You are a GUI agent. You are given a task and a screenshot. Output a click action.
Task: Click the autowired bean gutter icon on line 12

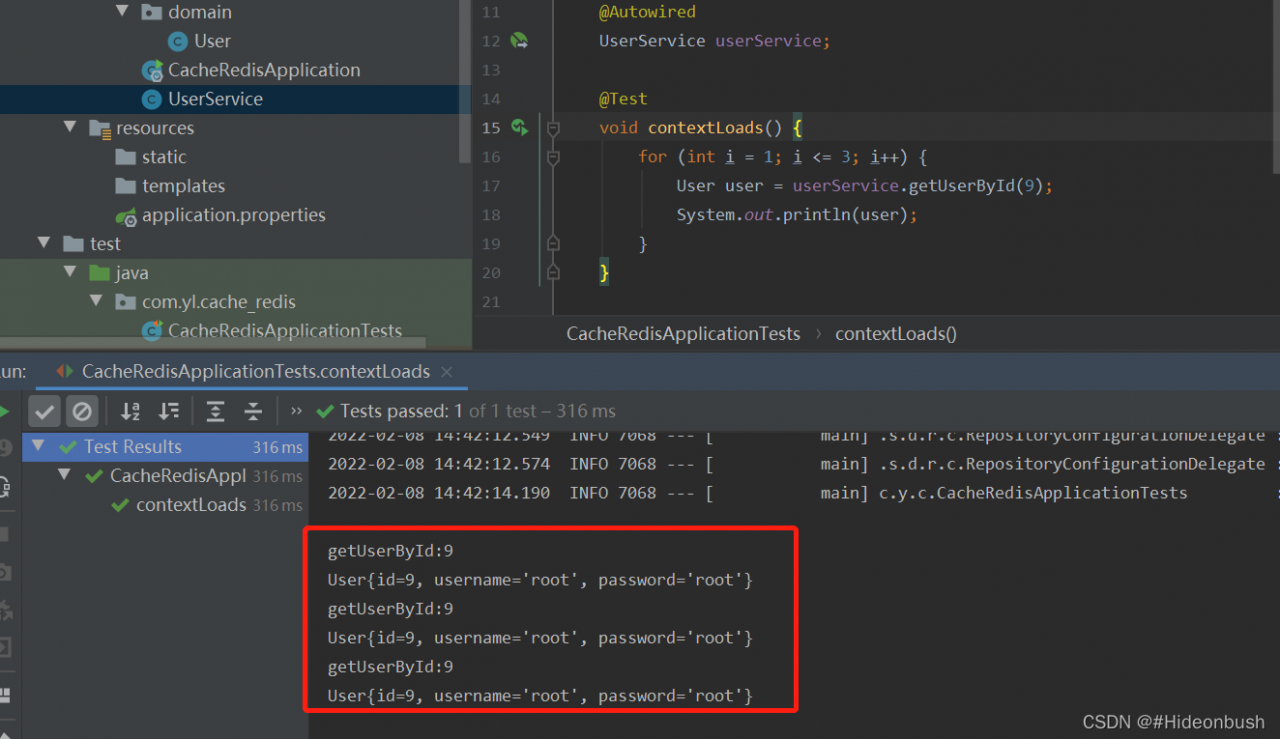pos(519,41)
